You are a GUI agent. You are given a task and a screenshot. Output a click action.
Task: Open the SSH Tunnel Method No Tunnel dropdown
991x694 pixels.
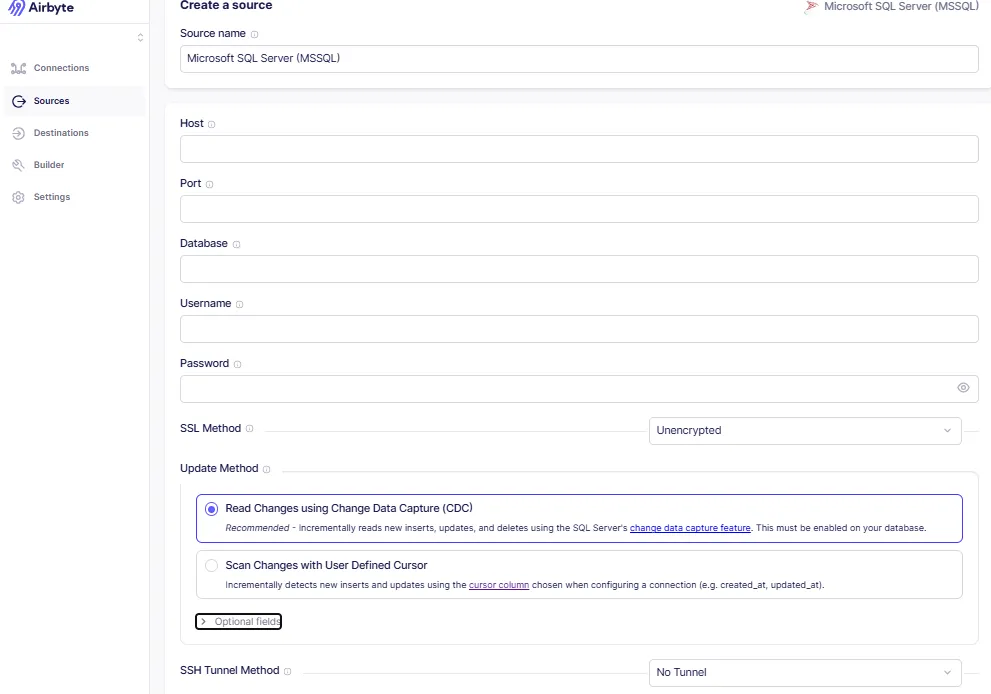[x=805, y=673]
